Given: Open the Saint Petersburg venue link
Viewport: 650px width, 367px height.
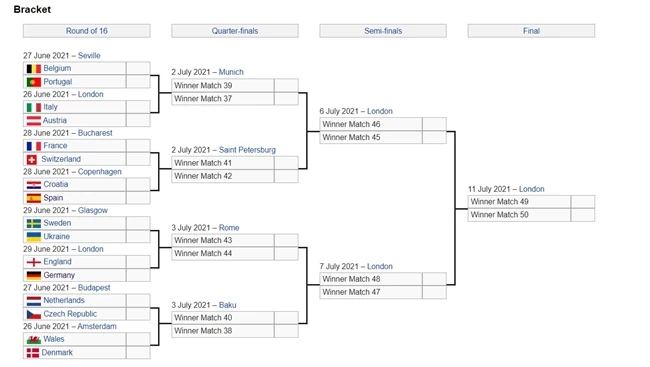Looking at the screenshot, I should [247, 150].
